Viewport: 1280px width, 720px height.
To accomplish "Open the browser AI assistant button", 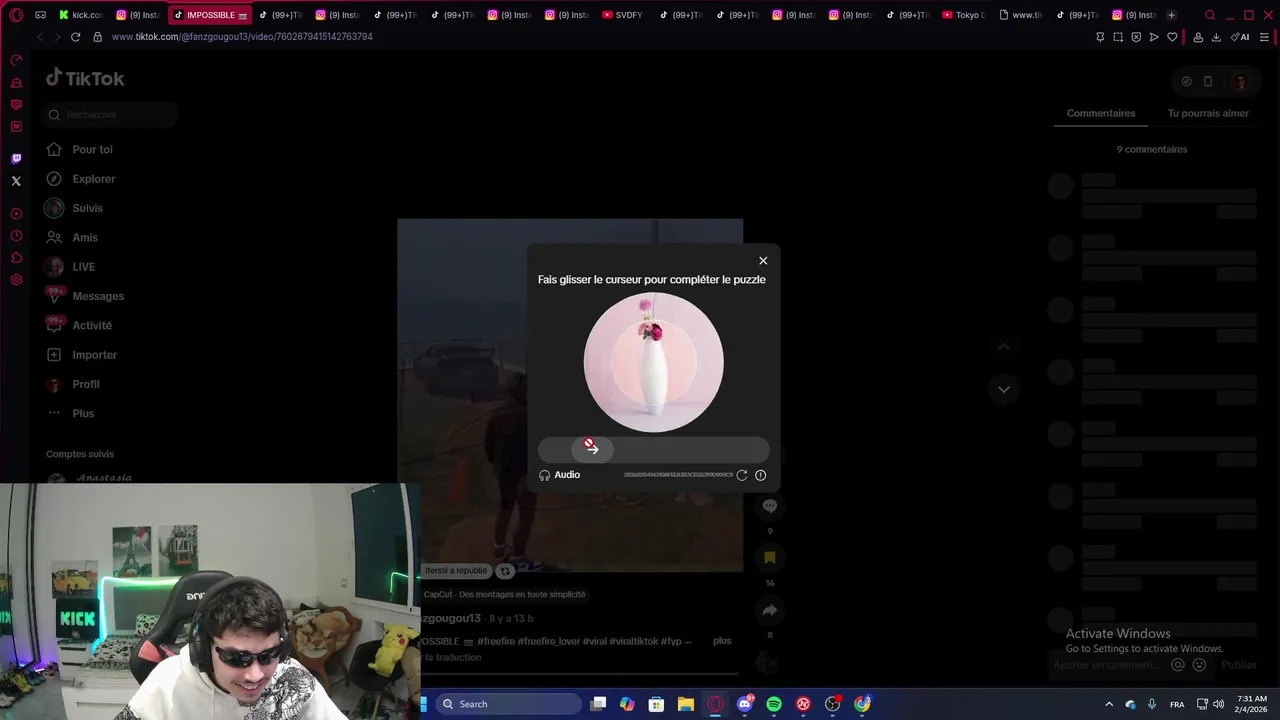I will (x=1240, y=37).
